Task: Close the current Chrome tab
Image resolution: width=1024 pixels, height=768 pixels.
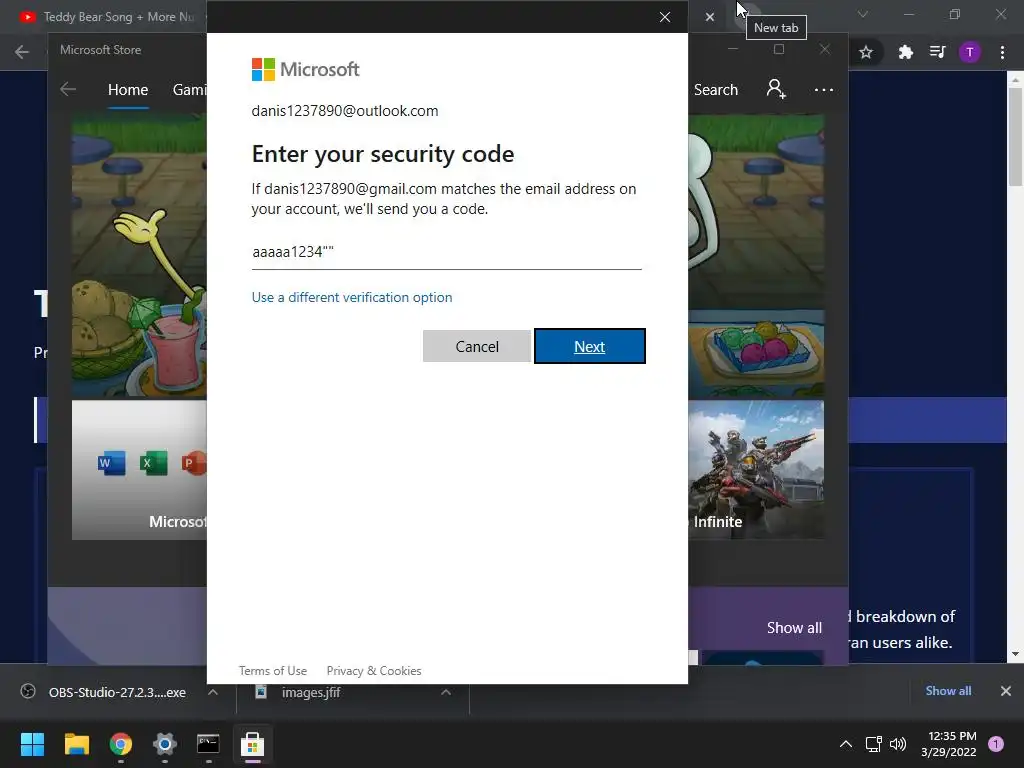Action: tap(710, 17)
